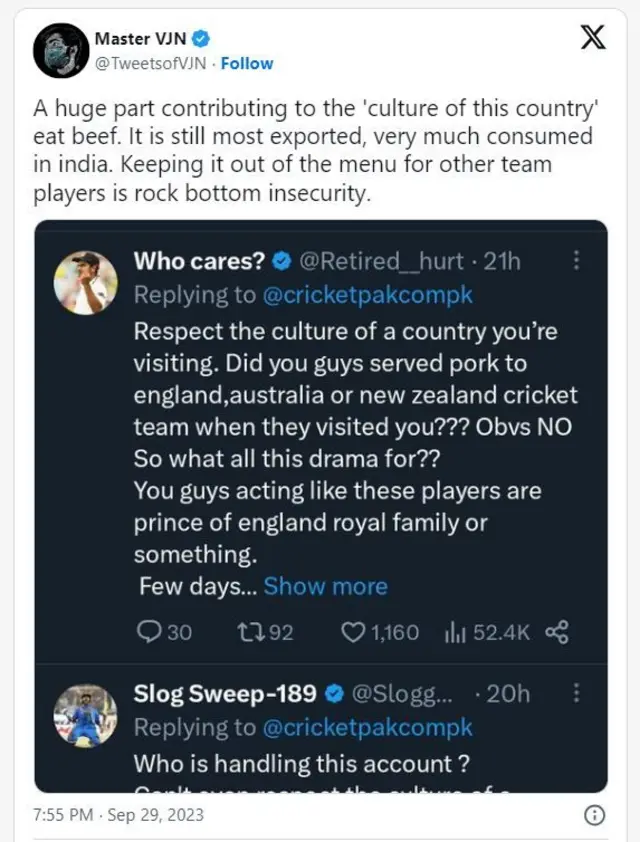The width and height of the screenshot is (640, 842).
Task: Click the Master VJN display name
Action: [141, 39]
